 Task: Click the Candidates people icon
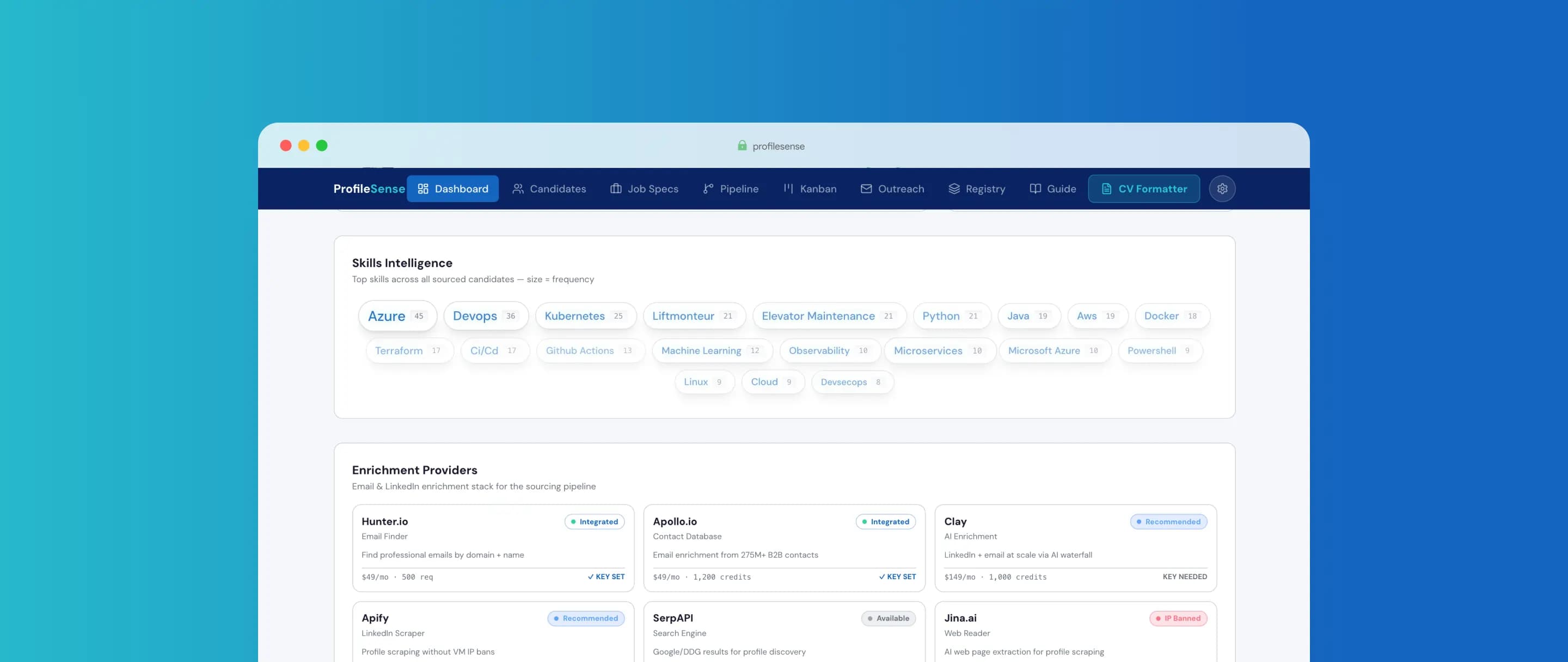pos(518,189)
